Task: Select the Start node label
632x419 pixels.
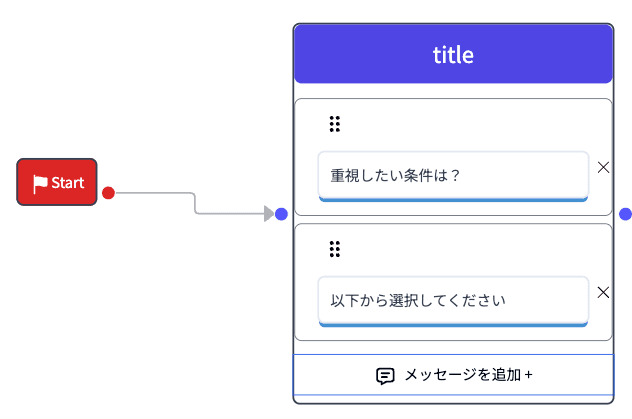Action: coord(68,183)
